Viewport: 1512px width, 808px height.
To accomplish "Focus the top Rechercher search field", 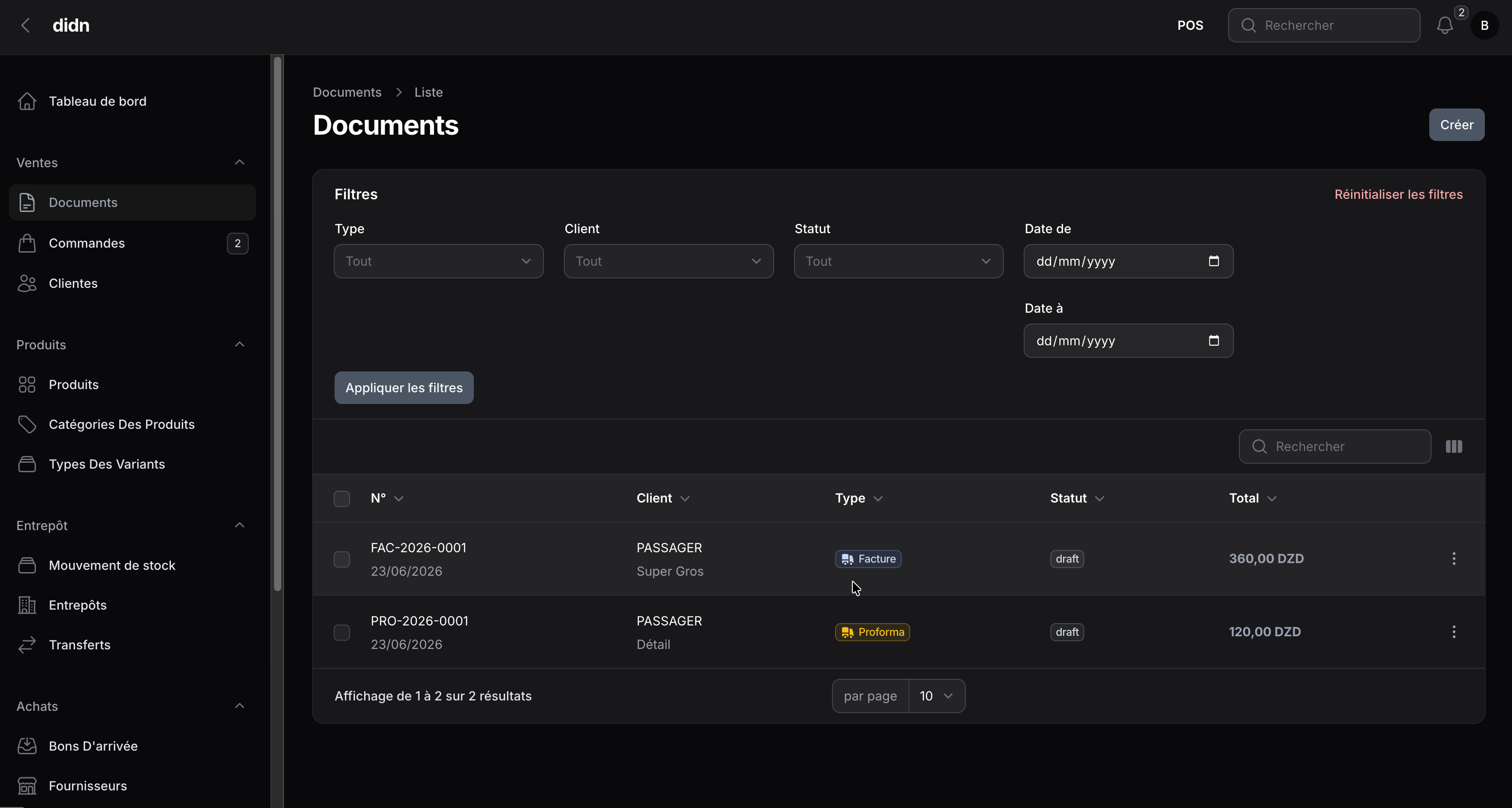I will (x=1323, y=25).
